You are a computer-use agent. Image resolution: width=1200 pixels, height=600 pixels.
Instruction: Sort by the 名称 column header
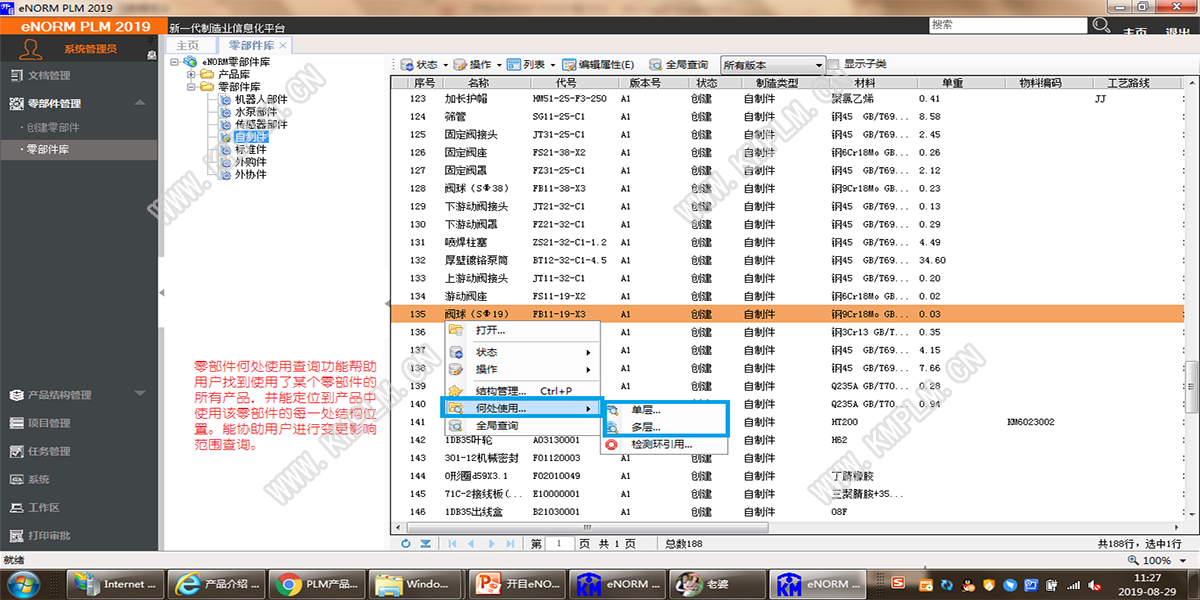pyautogui.click(x=479, y=83)
